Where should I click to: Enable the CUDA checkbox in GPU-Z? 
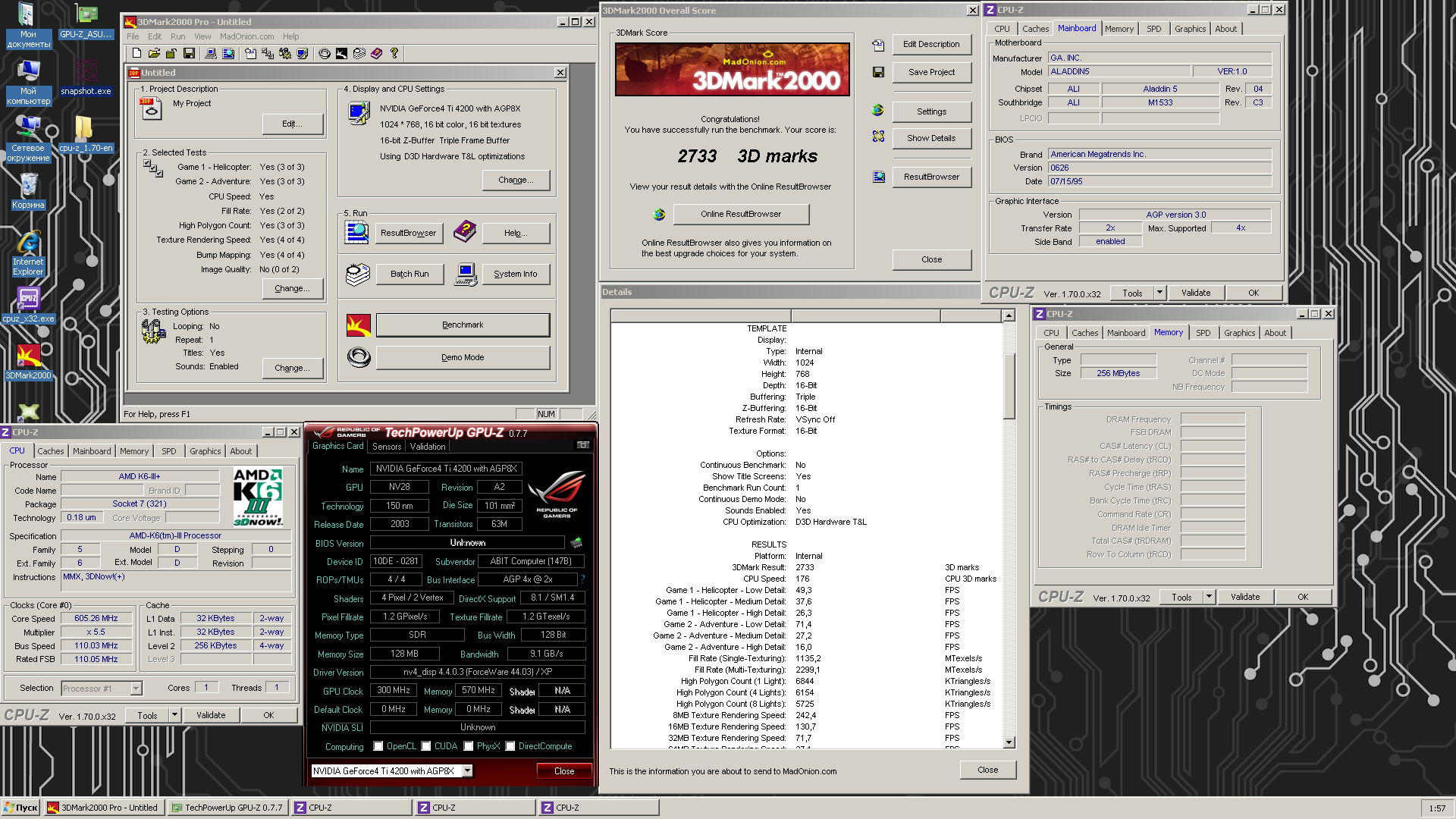pyautogui.click(x=426, y=746)
